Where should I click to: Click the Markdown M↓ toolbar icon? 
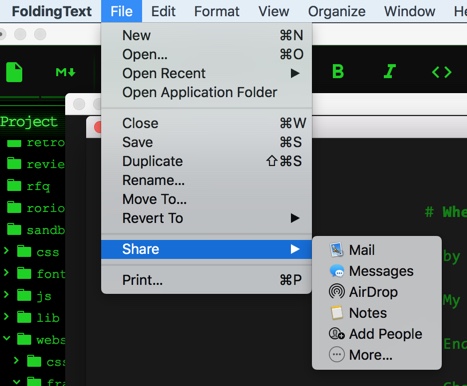66,72
